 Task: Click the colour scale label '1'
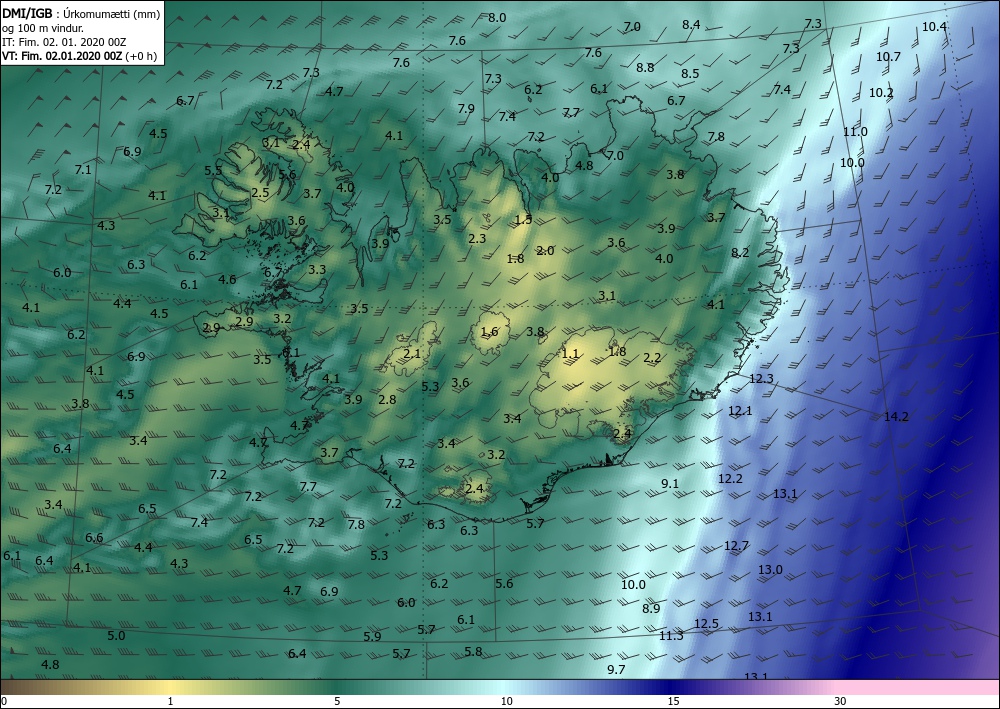pos(170,701)
